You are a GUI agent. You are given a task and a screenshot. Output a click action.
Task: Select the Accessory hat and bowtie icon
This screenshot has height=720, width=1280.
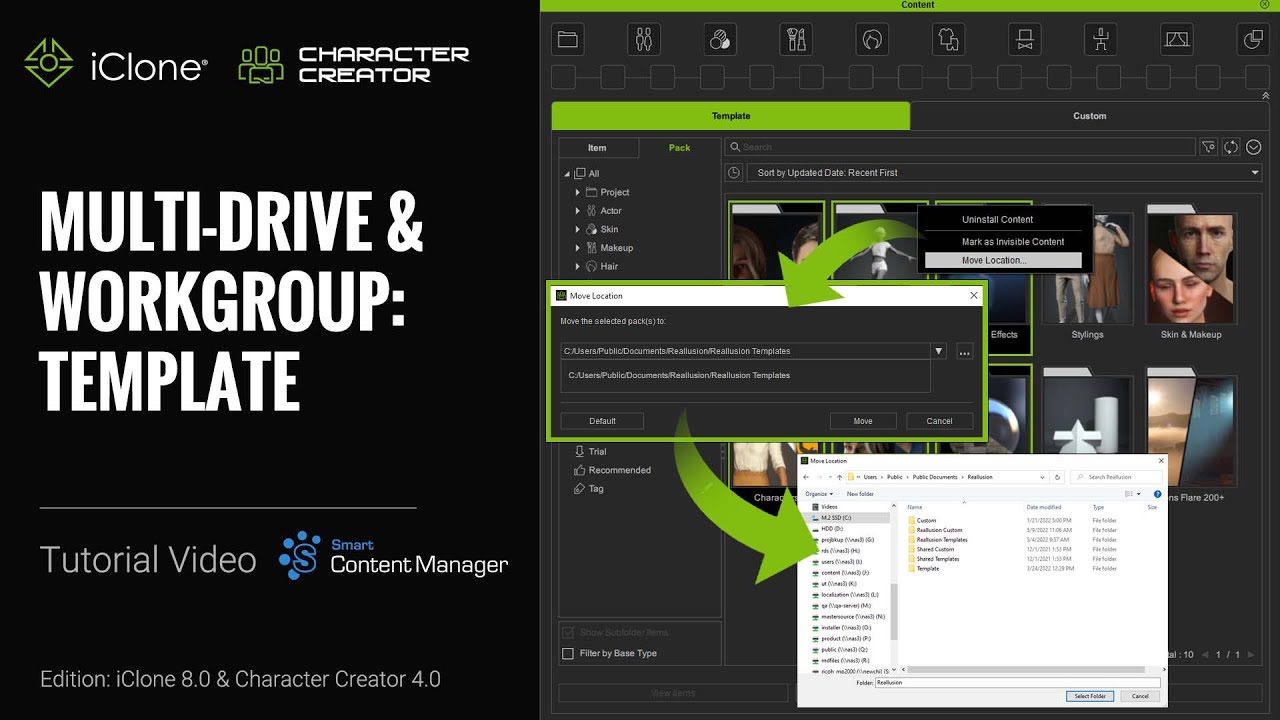[x=1024, y=39]
